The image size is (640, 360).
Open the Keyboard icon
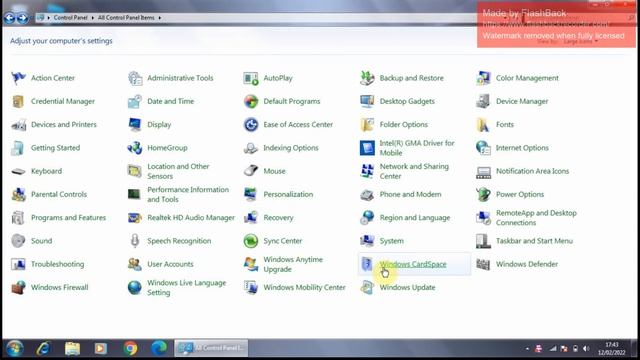tap(18, 171)
